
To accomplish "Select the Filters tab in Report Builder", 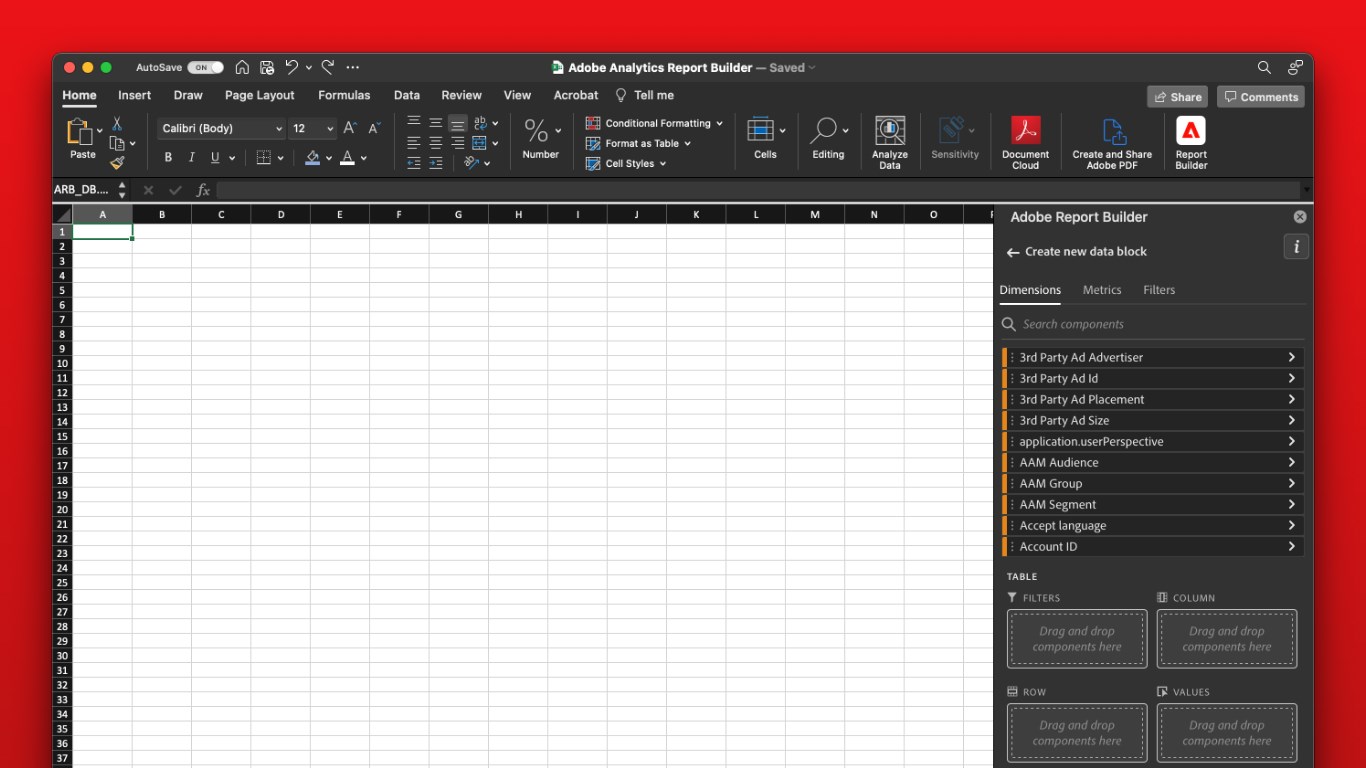I will [x=1159, y=290].
